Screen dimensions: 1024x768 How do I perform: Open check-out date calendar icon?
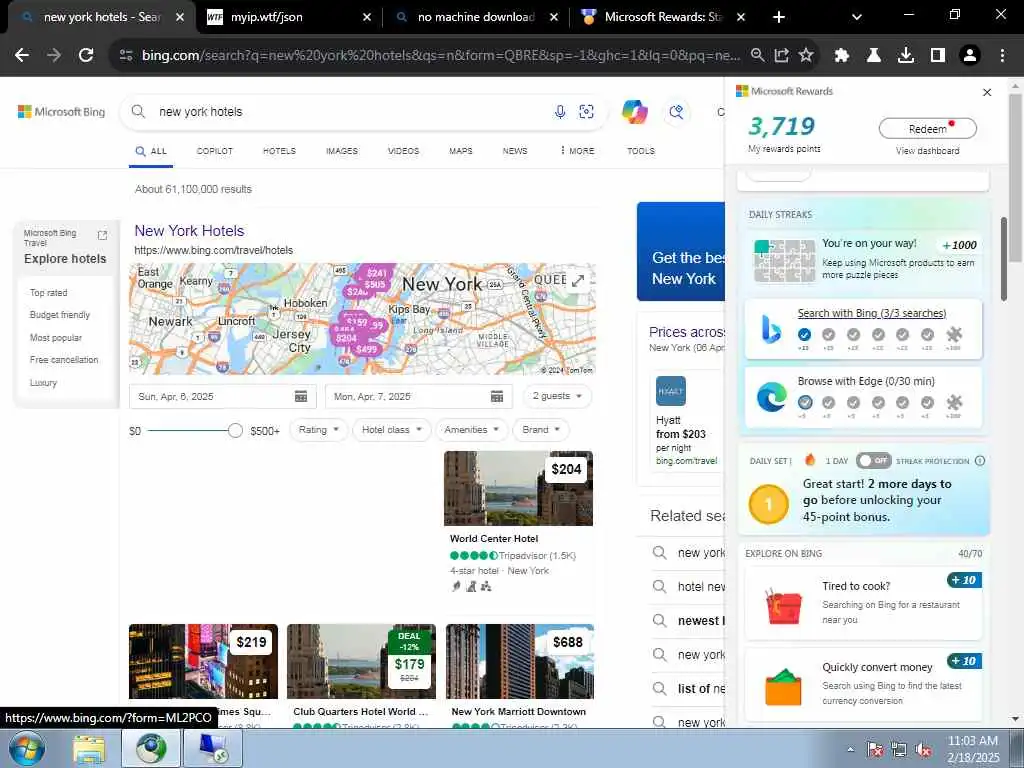click(497, 396)
